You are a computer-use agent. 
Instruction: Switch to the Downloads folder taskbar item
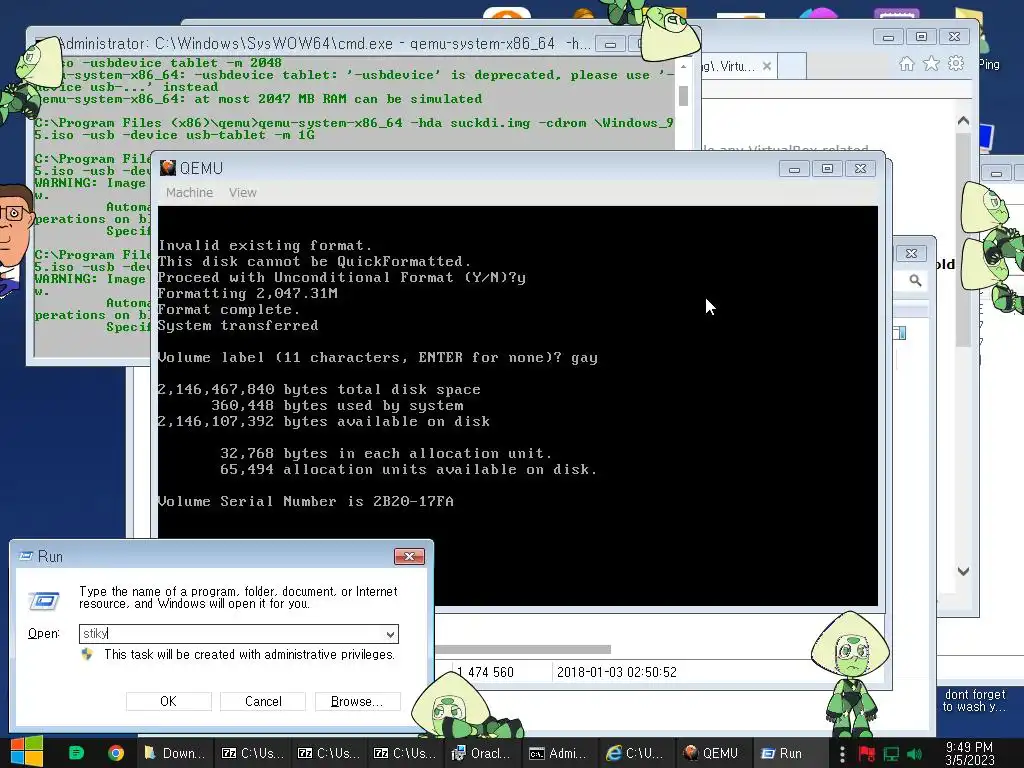pyautogui.click(x=174, y=753)
